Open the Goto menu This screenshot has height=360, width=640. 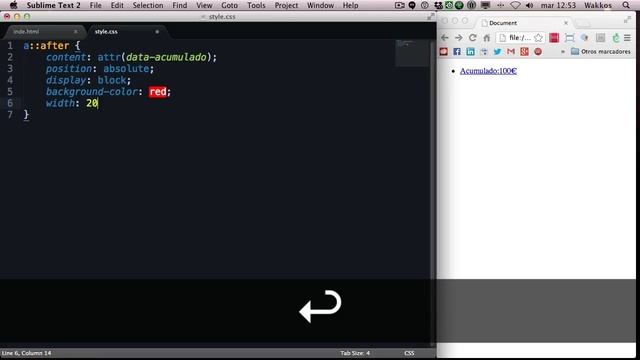[x=229, y=5]
